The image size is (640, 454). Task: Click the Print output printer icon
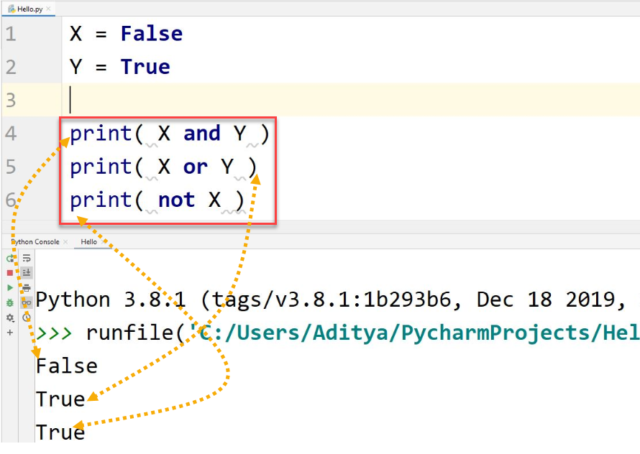tap(26, 287)
